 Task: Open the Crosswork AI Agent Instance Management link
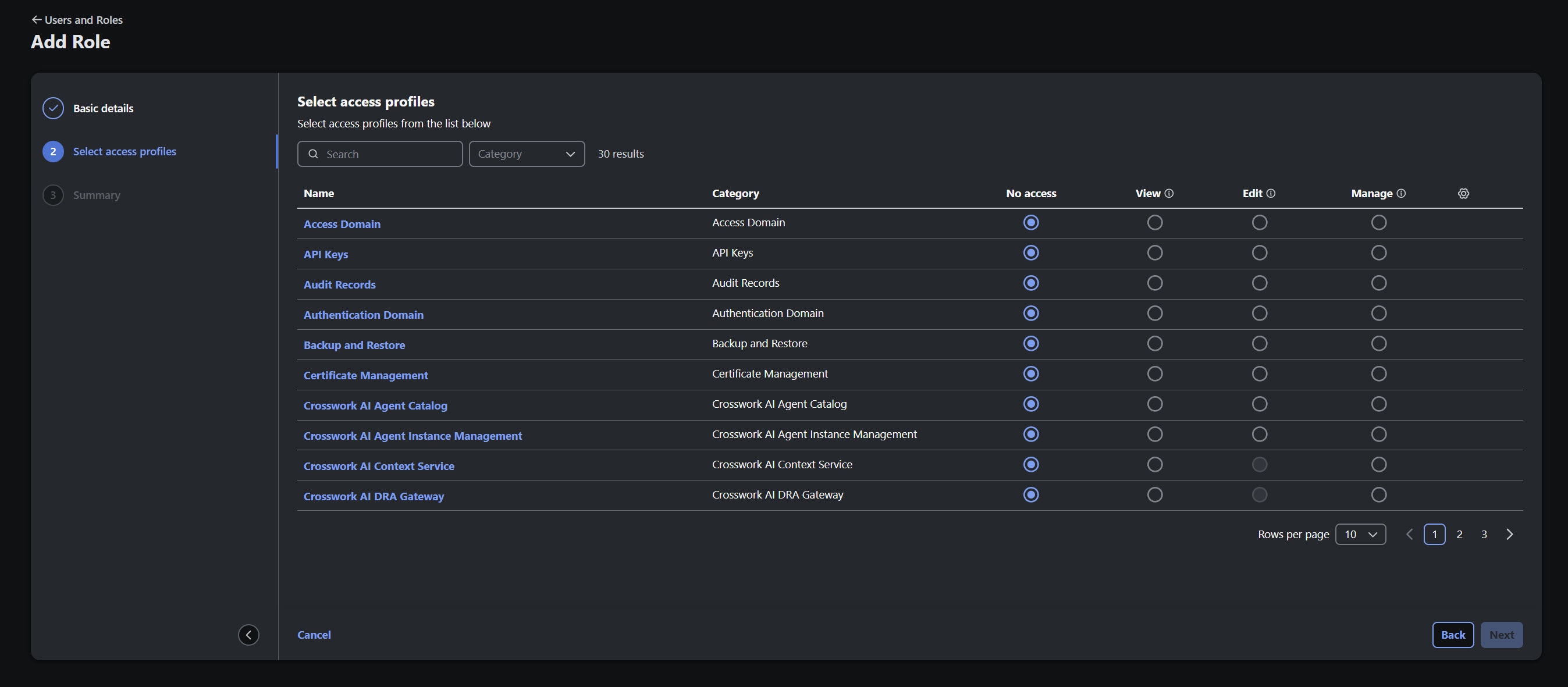click(x=413, y=436)
